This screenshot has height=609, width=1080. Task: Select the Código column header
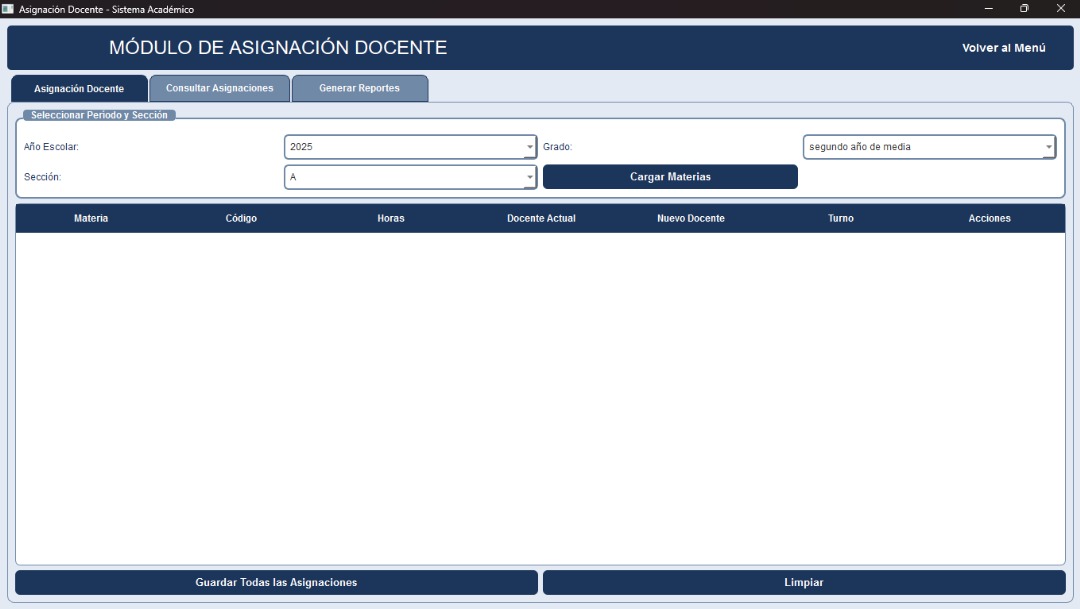241,218
